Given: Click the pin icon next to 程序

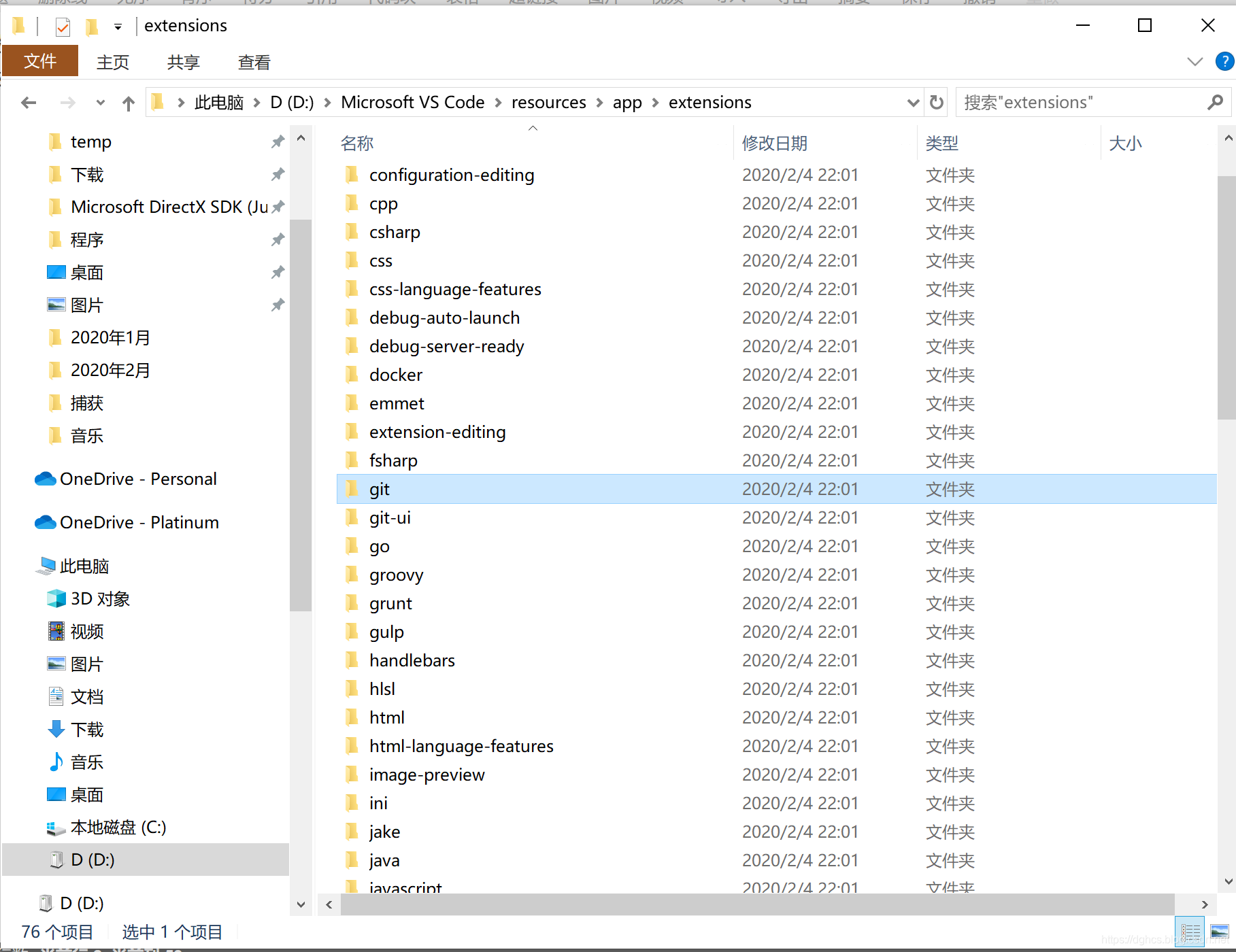Looking at the screenshot, I should click(278, 240).
